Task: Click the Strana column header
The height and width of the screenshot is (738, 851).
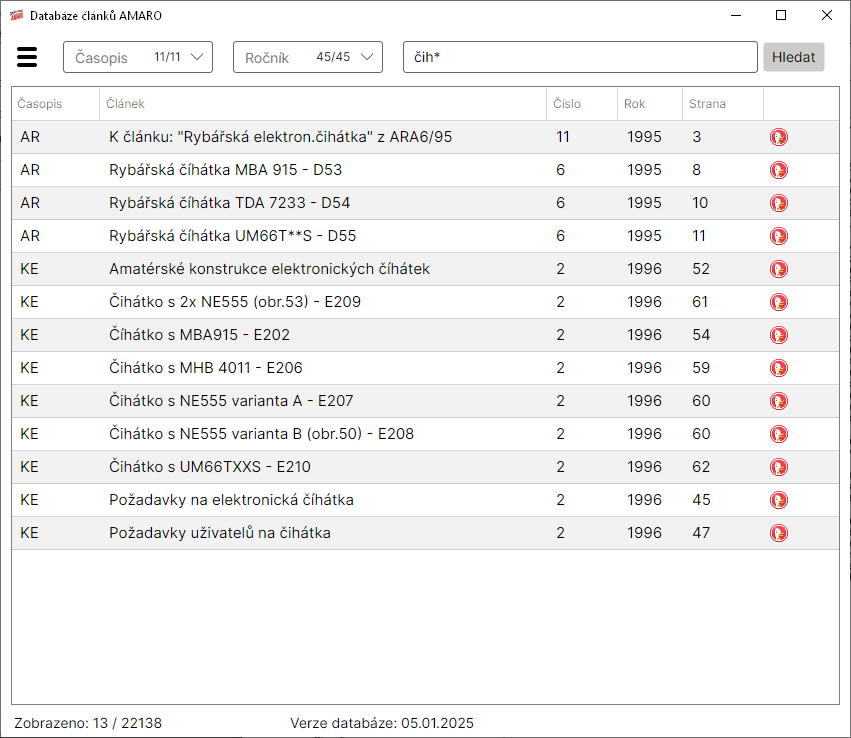Action: coord(722,104)
